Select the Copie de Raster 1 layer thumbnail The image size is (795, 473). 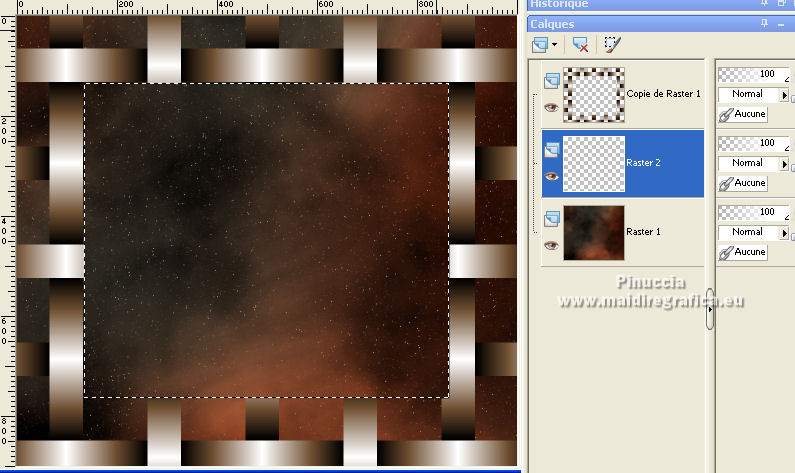pos(594,95)
